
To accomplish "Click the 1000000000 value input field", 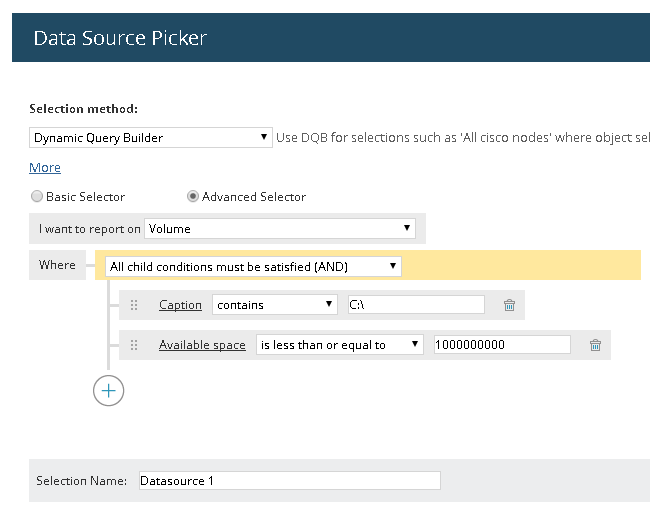I will pos(500,345).
